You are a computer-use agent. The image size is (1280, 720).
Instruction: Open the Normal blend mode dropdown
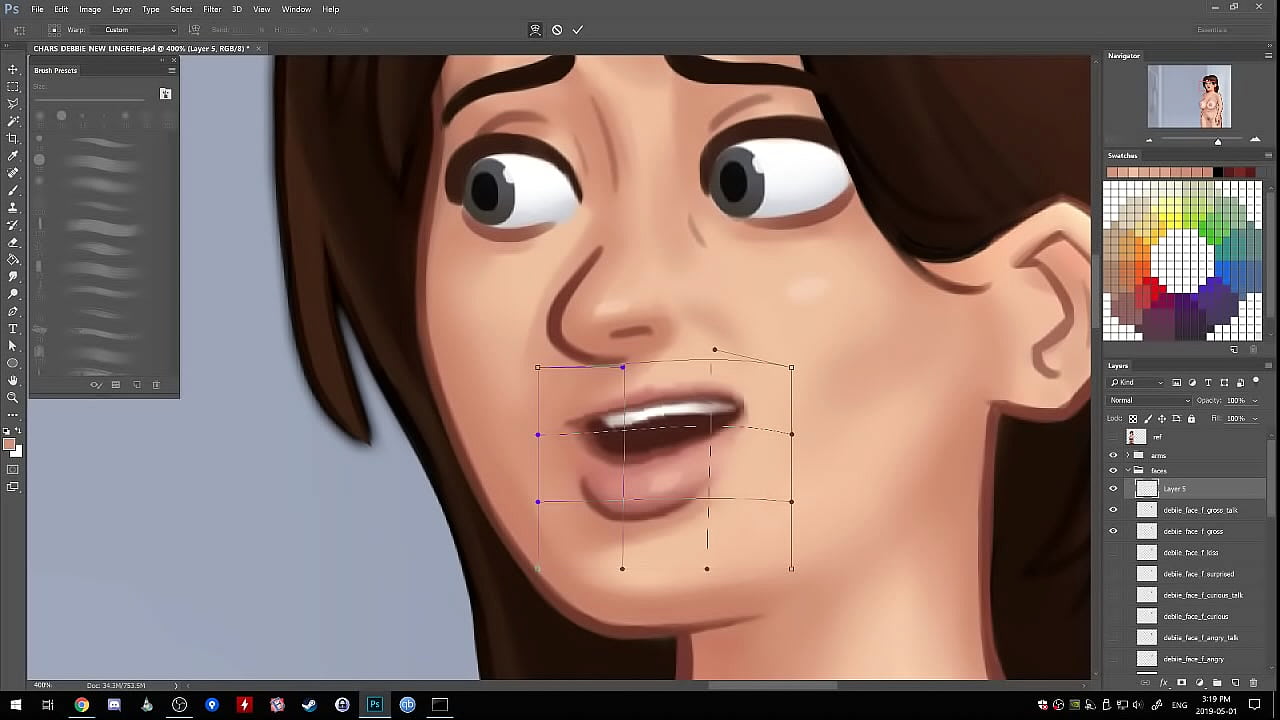click(x=1148, y=401)
